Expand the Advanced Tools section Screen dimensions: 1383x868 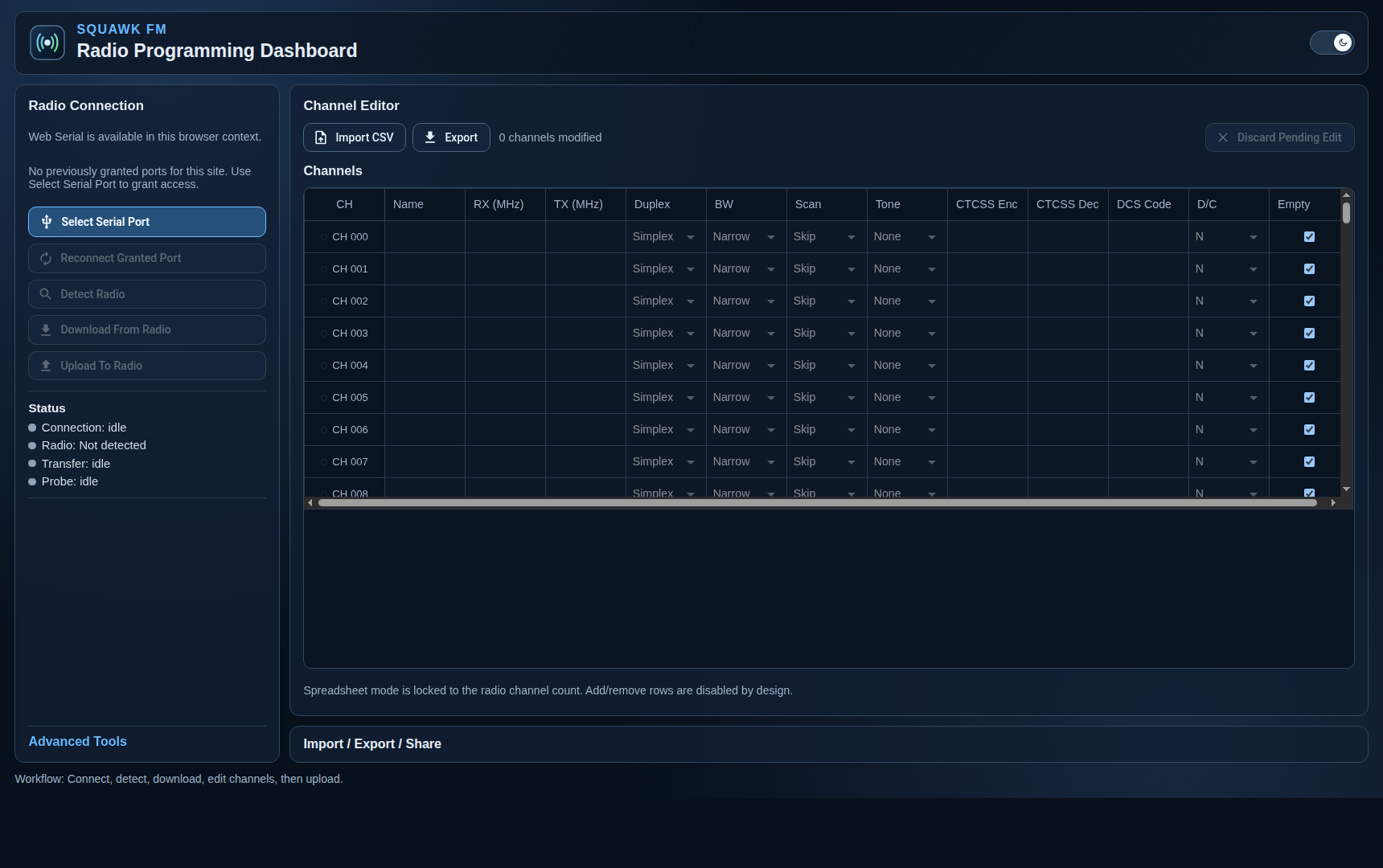78,742
